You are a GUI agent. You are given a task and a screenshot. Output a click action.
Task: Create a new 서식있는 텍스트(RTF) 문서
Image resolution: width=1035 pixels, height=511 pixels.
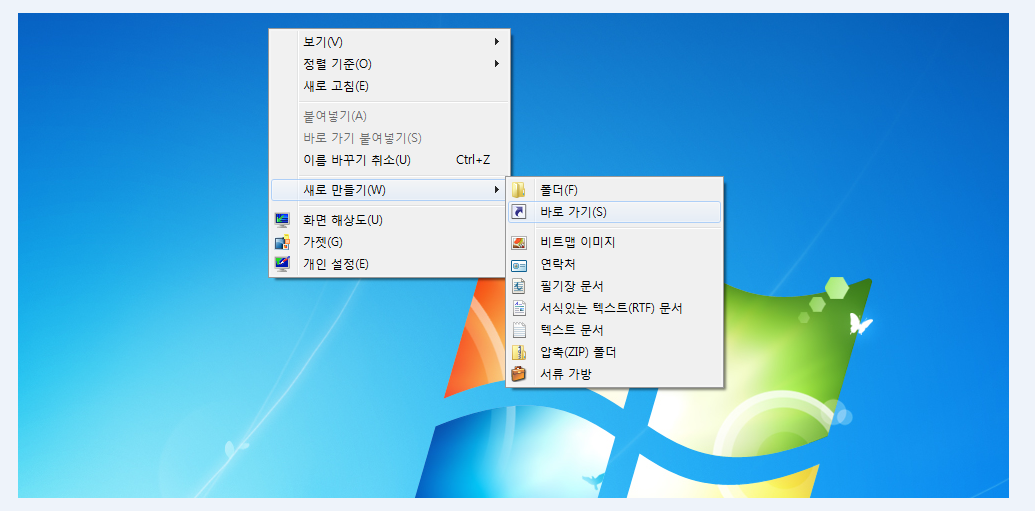point(615,308)
